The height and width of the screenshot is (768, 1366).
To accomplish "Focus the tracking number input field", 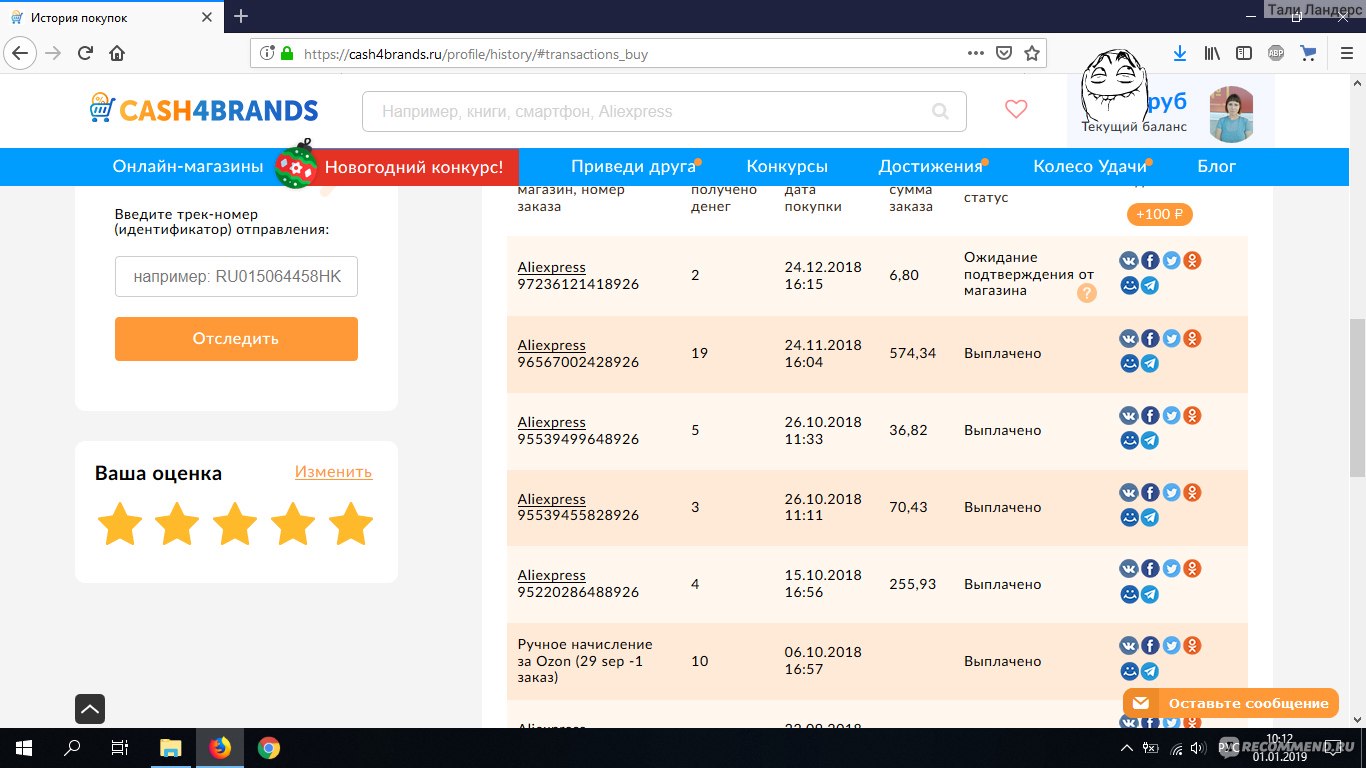I will pyautogui.click(x=236, y=277).
